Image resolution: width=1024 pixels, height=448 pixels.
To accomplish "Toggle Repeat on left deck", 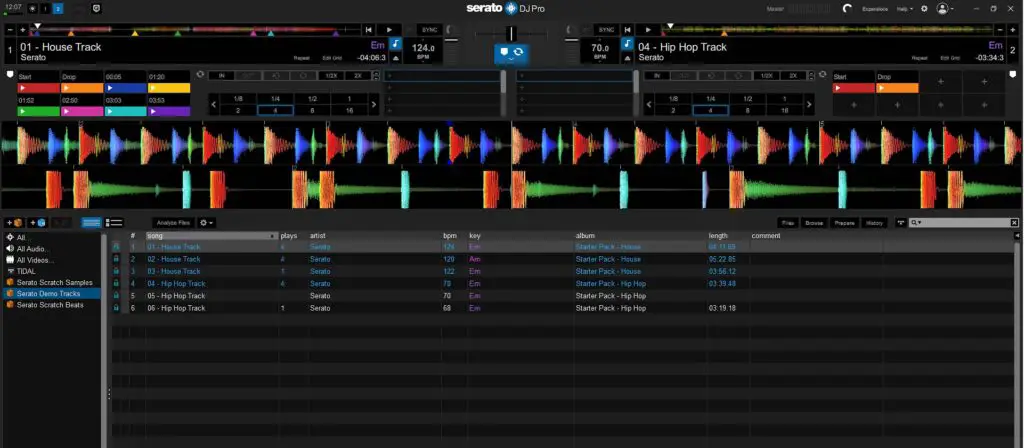I will coord(301,58).
